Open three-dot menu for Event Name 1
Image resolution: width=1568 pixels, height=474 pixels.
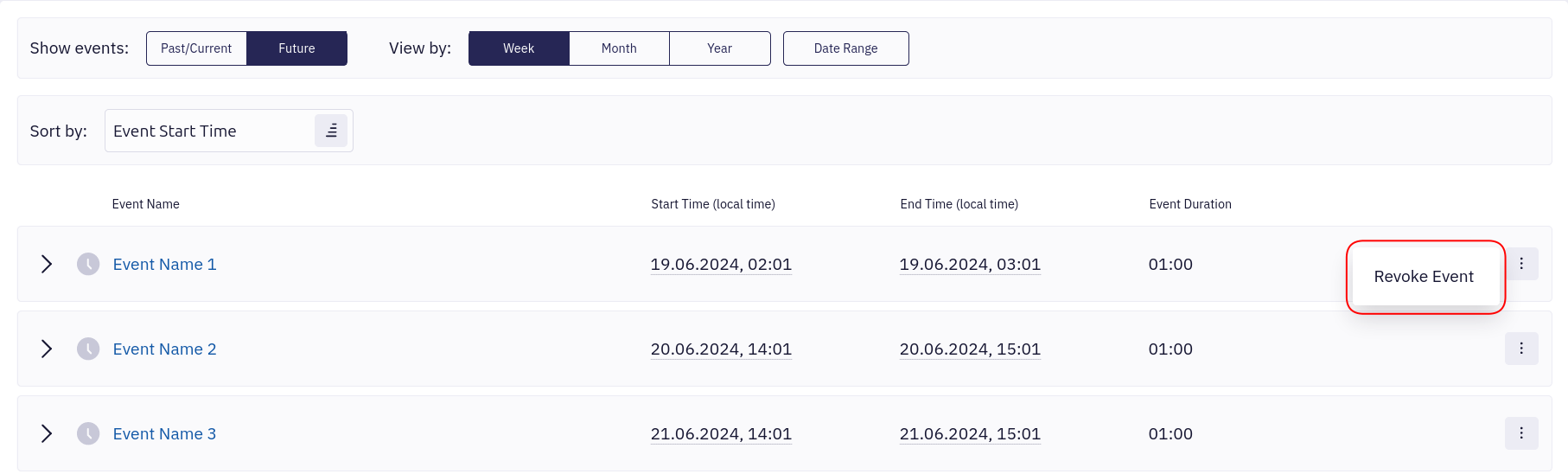[x=1521, y=264]
